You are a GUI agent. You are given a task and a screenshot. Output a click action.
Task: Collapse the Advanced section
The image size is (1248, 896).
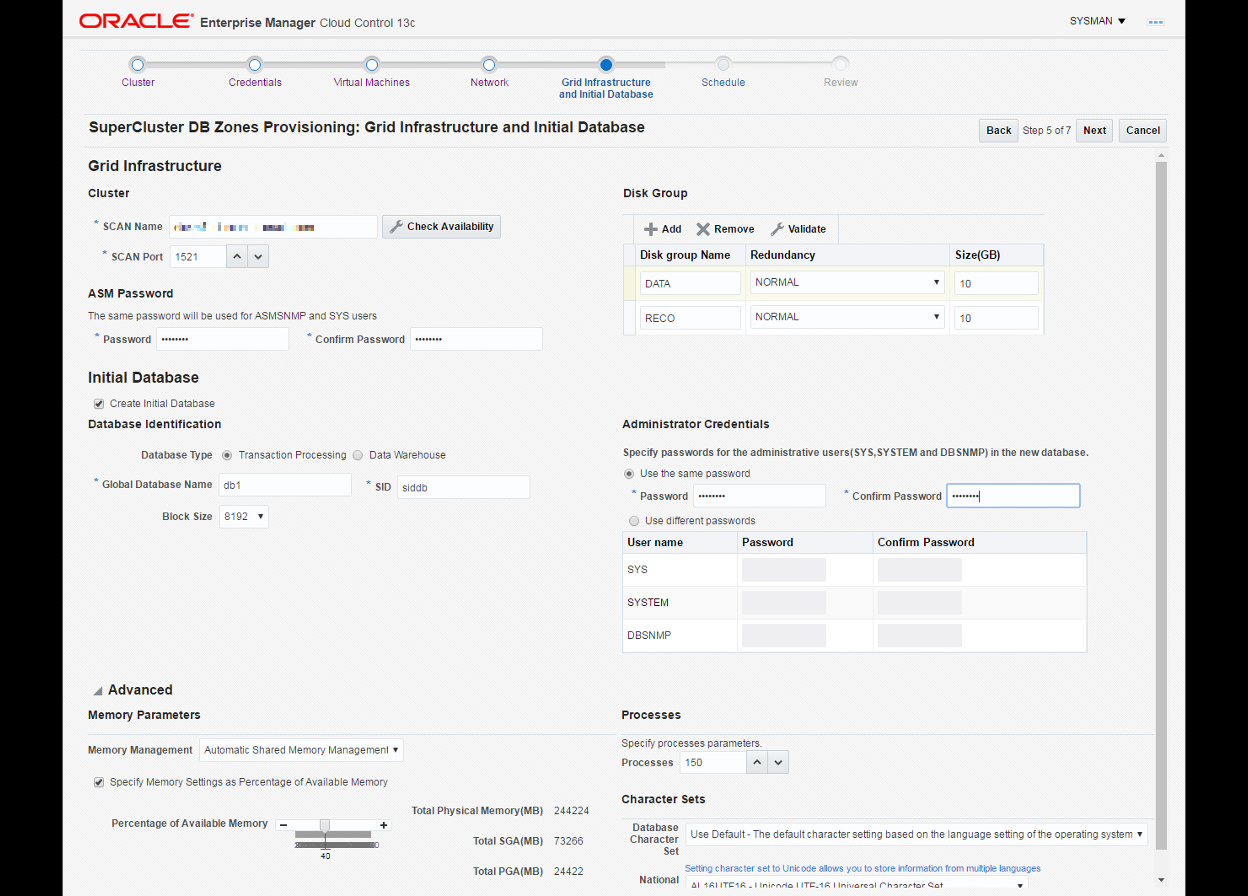[98, 690]
